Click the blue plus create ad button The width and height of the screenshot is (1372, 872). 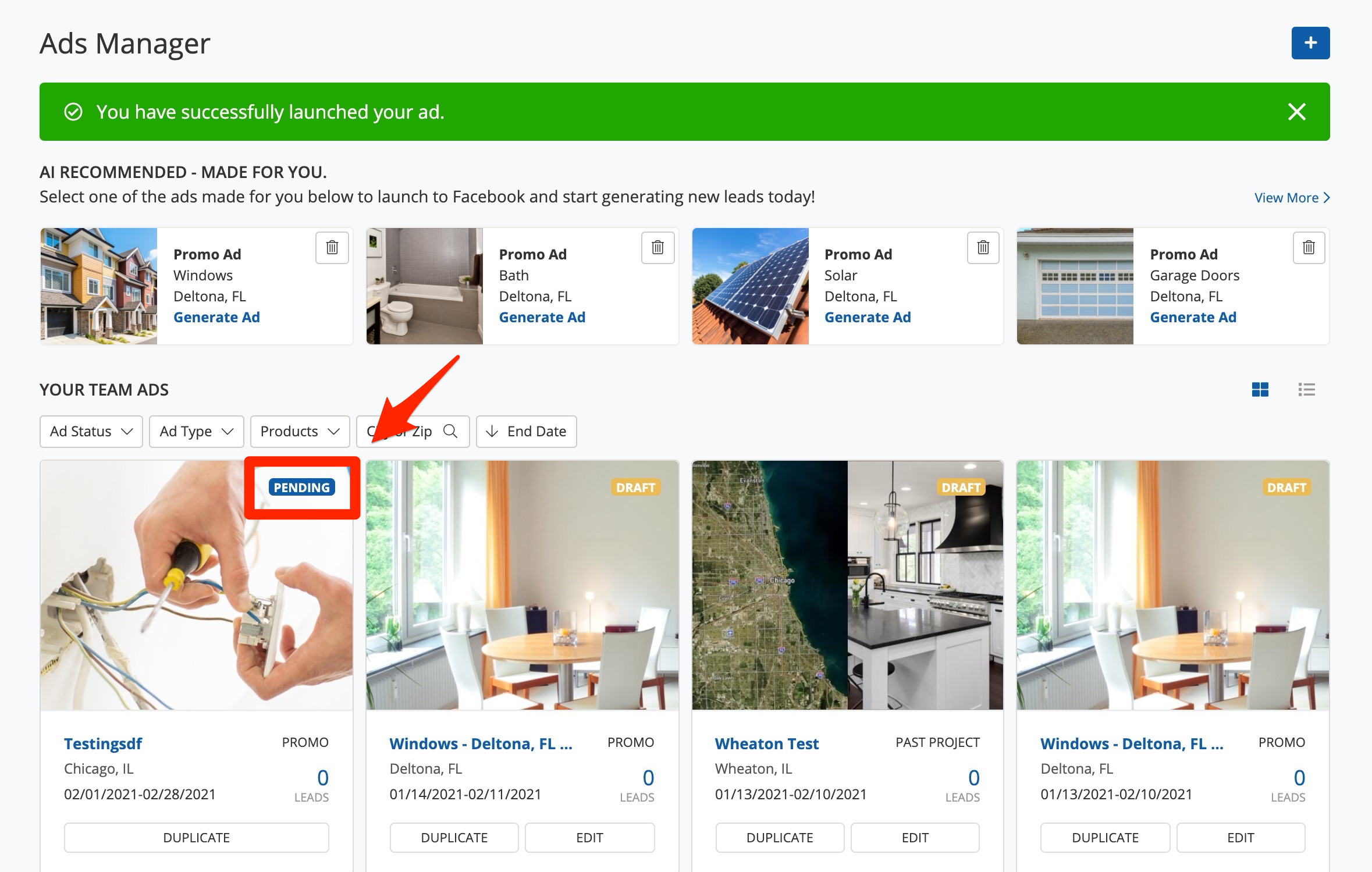1310,43
